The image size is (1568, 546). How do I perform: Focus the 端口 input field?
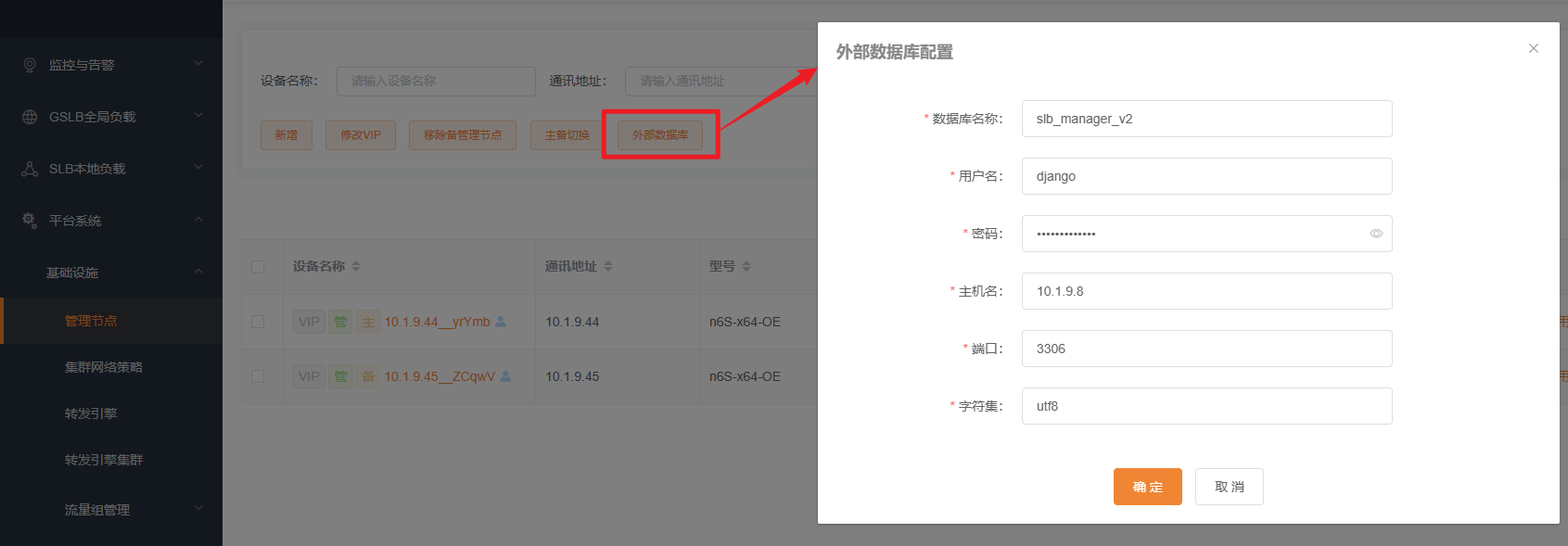click(1207, 349)
